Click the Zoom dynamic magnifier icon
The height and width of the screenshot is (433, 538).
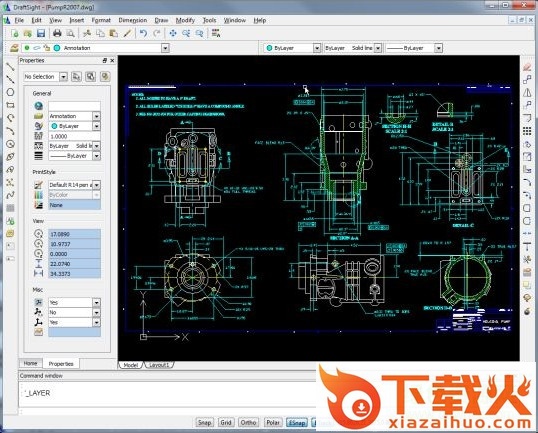click(x=186, y=33)
